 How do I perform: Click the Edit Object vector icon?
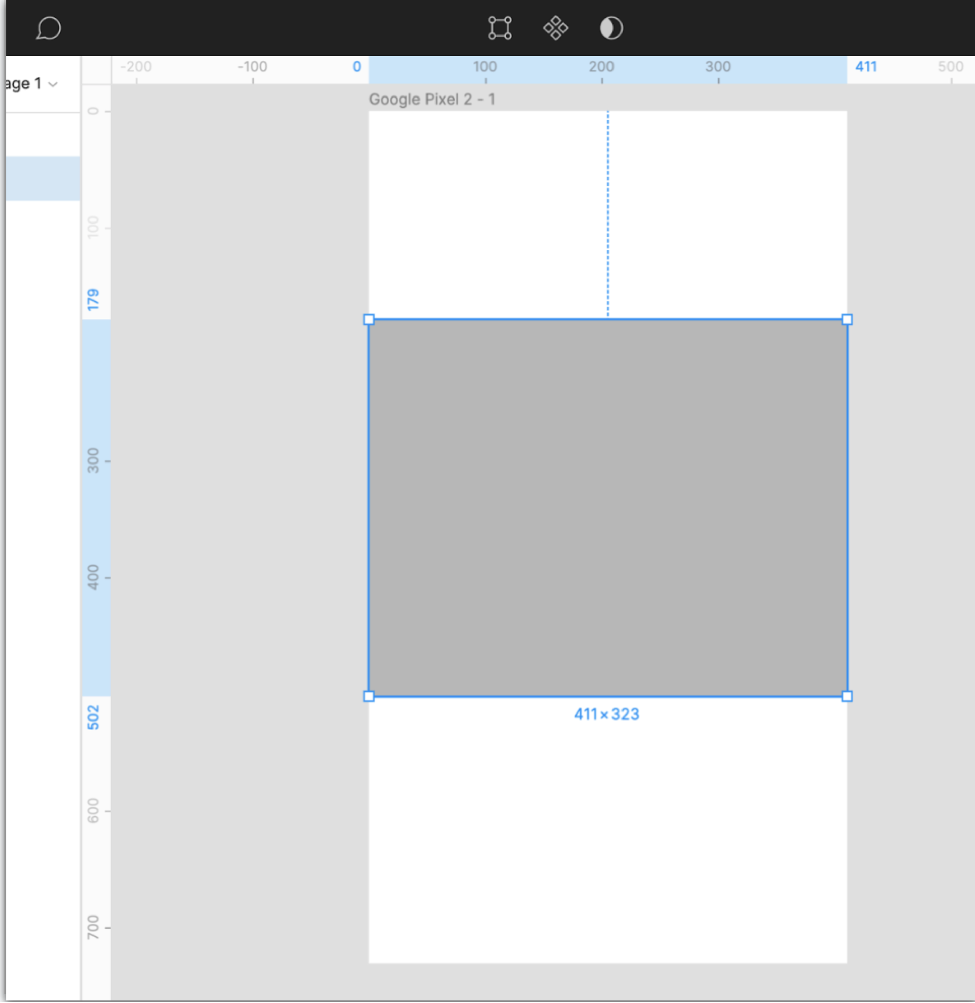coord(499,28)
